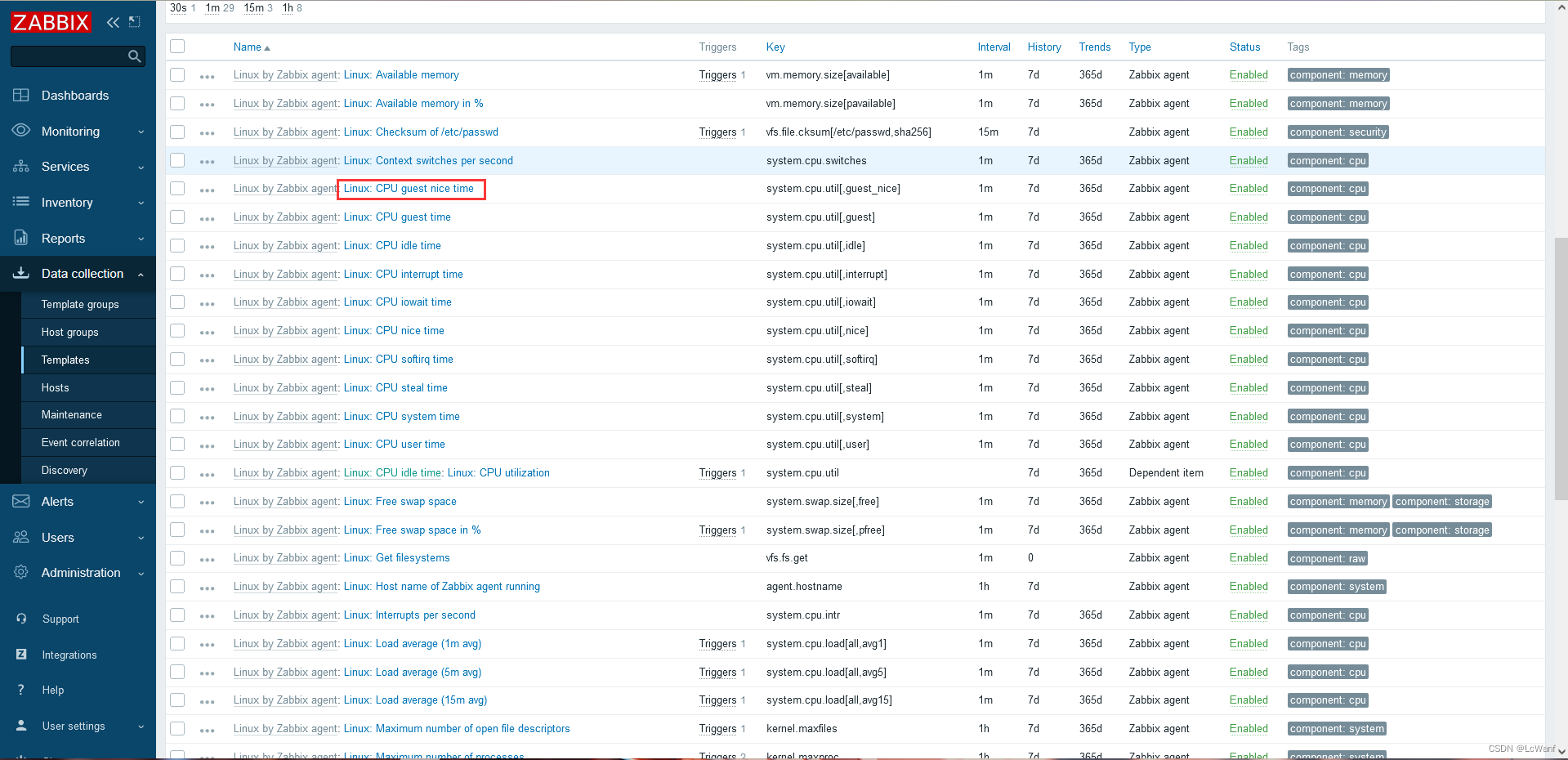Click the Integrations Z icon
This screenshot has width=1568, height=760.
[x=21, y=655]
